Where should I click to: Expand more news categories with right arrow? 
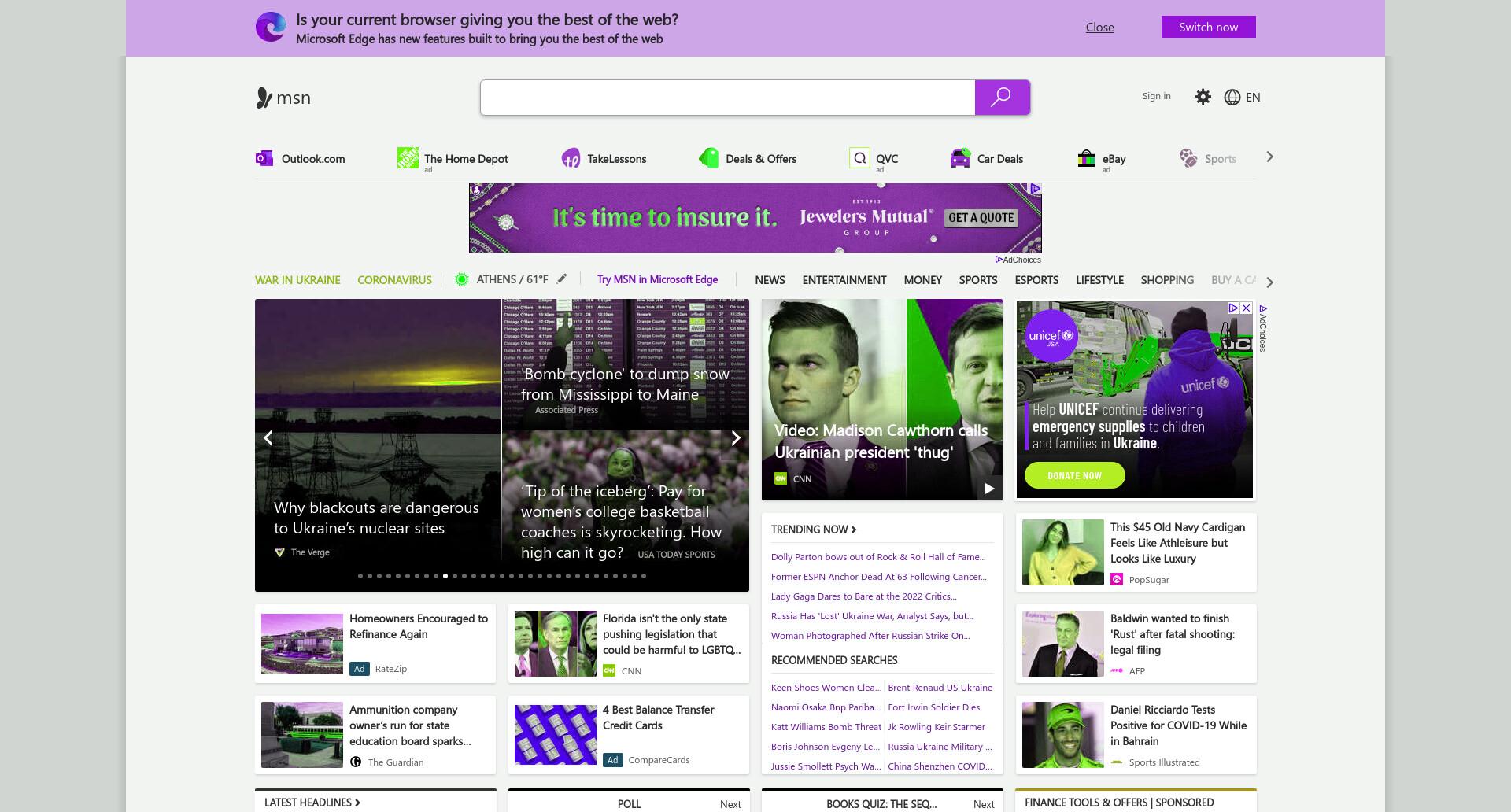click(x=1269, y=282)
